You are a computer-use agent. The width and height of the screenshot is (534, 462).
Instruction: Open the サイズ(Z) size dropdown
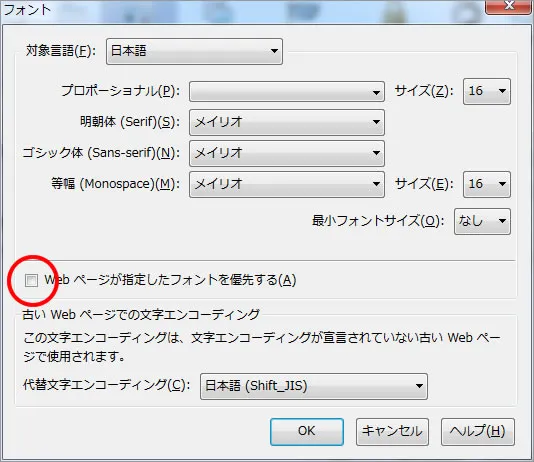pyautogui.click(x=487, y=91)
